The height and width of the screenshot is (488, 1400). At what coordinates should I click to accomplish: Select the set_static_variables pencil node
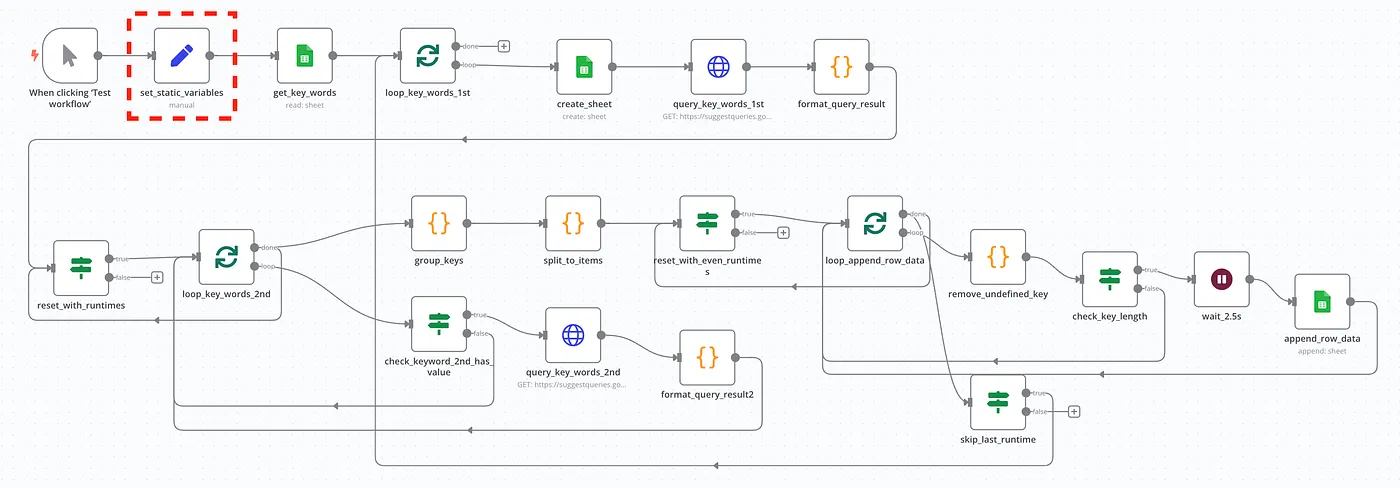click(181, 56)
